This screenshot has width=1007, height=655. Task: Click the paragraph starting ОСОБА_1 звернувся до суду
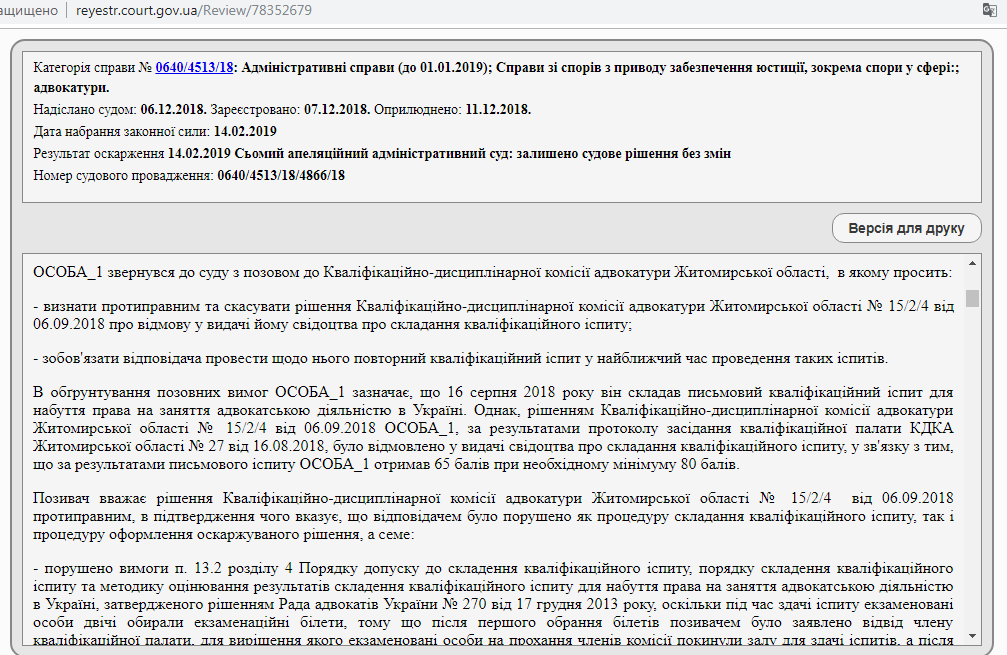[x=493, y=272]
